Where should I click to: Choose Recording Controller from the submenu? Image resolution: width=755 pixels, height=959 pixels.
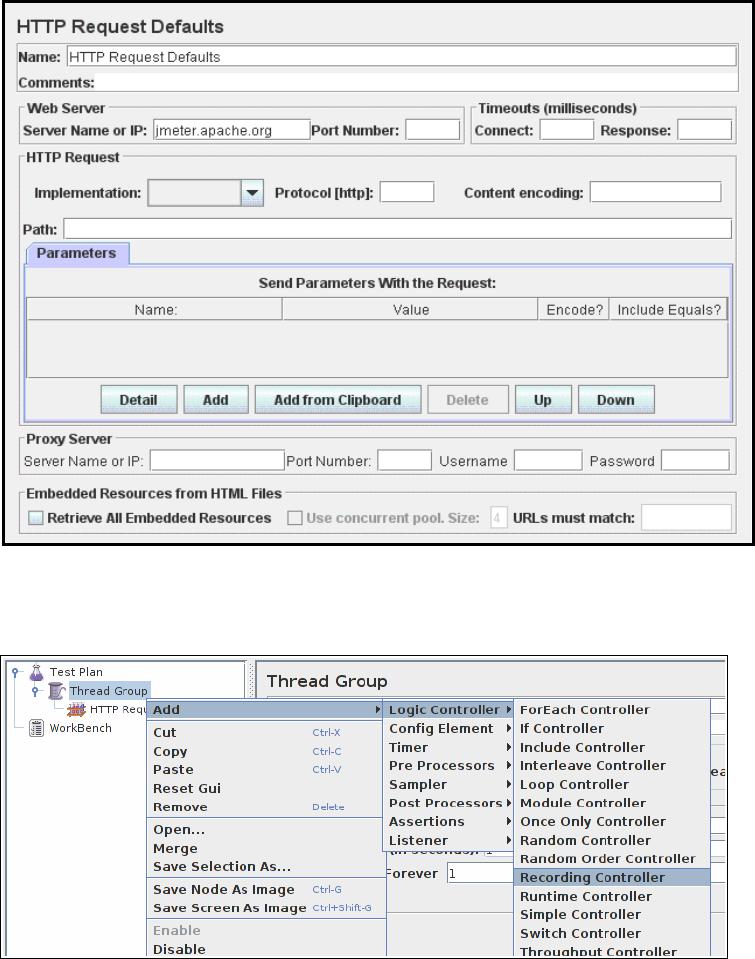click(612, 877)
